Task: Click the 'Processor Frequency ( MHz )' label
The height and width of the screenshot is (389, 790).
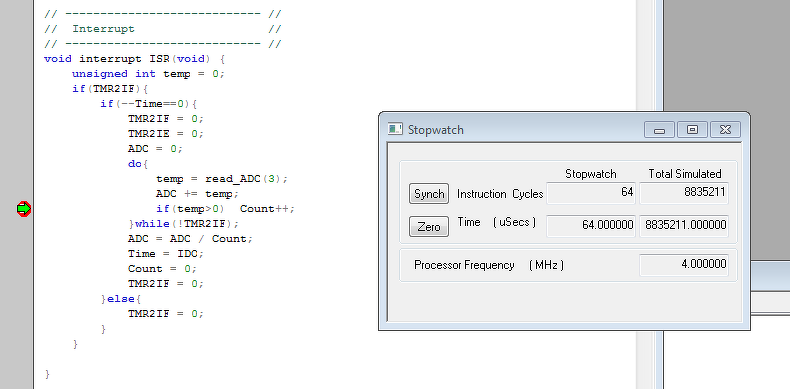Action: tap(489, 265)
